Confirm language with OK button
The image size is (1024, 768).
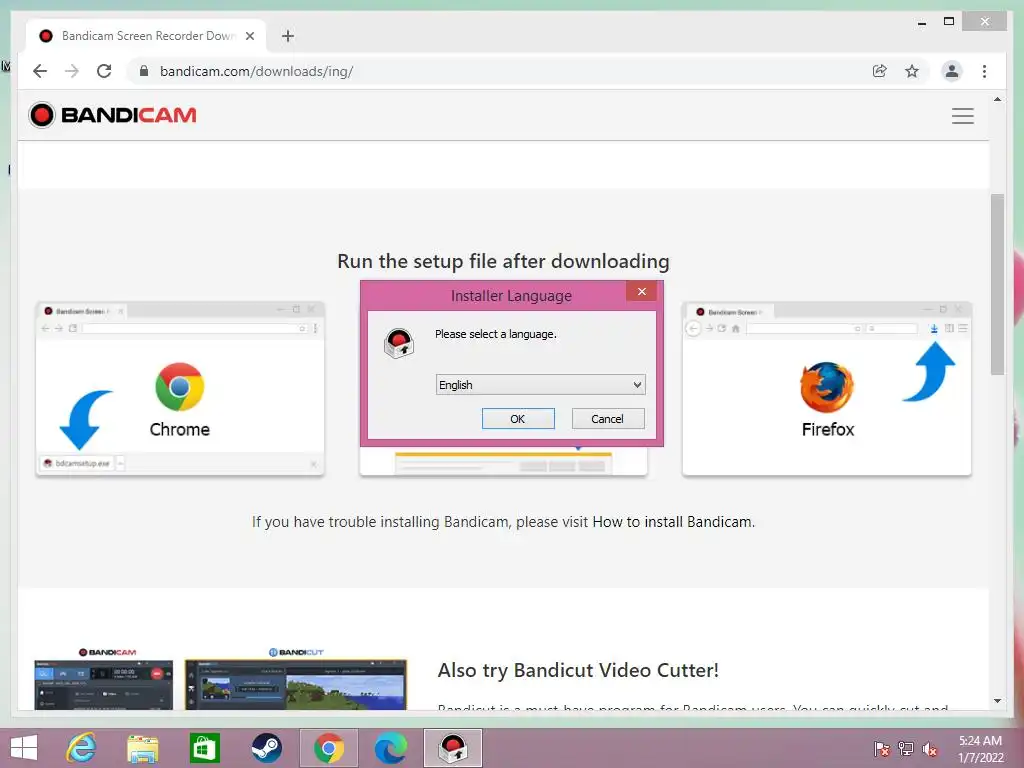[518, 419]
